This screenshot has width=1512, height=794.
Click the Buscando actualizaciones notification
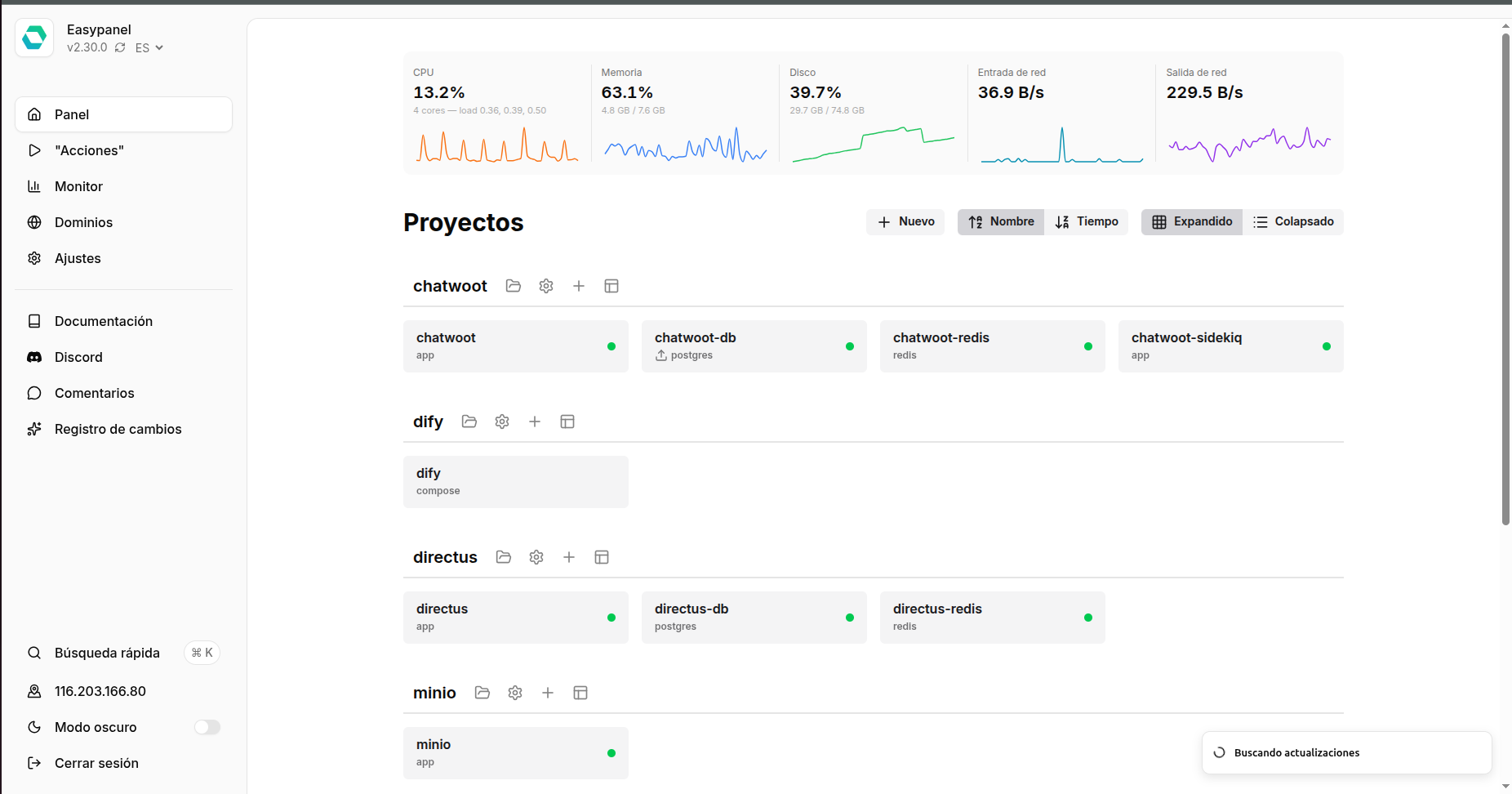[x=1347, y=752]
